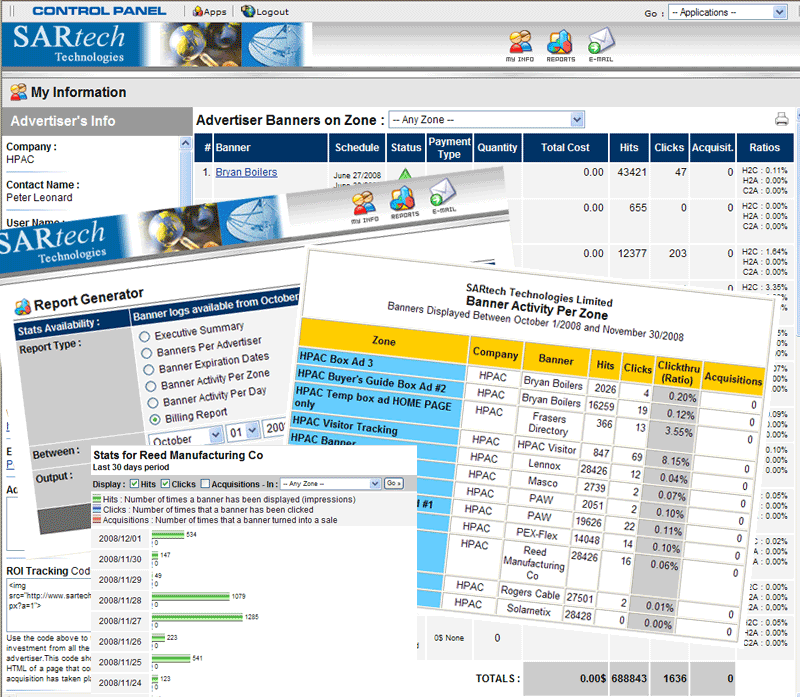Uncheck the Clicks display checkbox

pos(165,484)
